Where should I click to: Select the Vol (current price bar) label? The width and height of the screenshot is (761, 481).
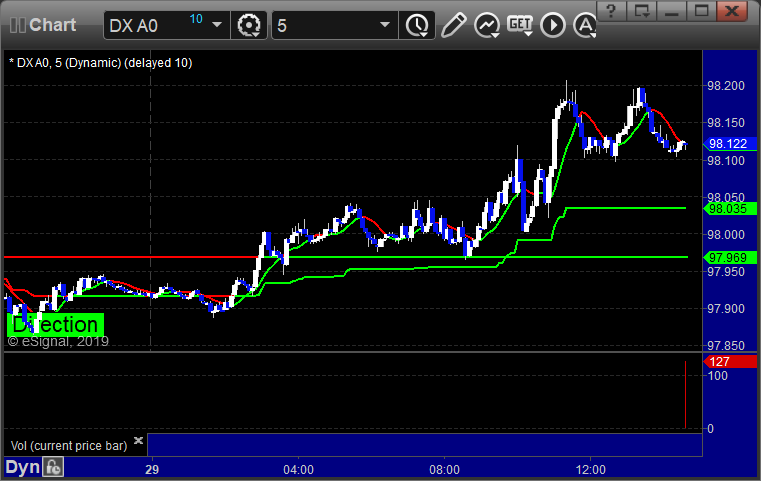(69, 446)
